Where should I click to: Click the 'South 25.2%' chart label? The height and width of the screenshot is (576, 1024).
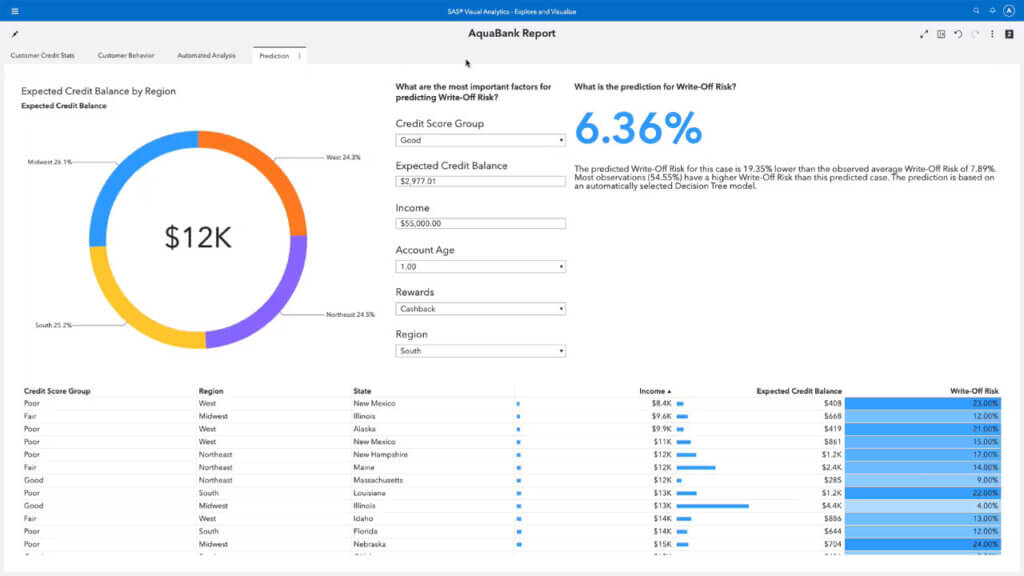coord(53,325)
